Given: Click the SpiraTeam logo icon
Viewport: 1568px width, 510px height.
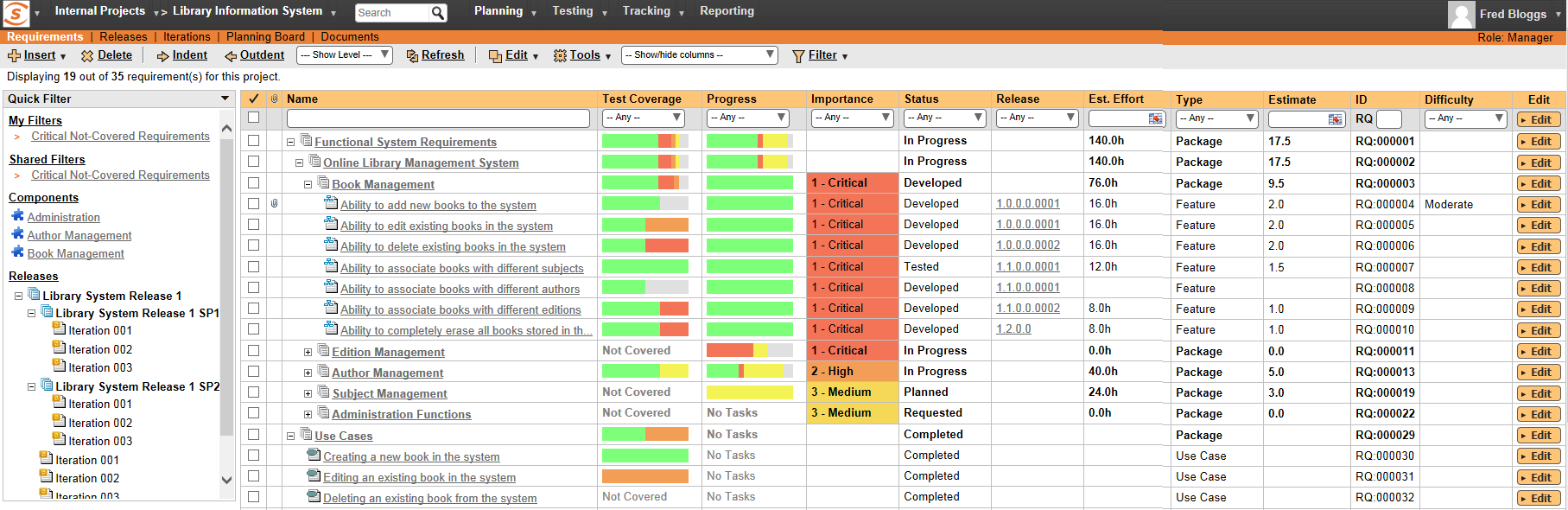Looking at the screenshot, I should point(16,13).
